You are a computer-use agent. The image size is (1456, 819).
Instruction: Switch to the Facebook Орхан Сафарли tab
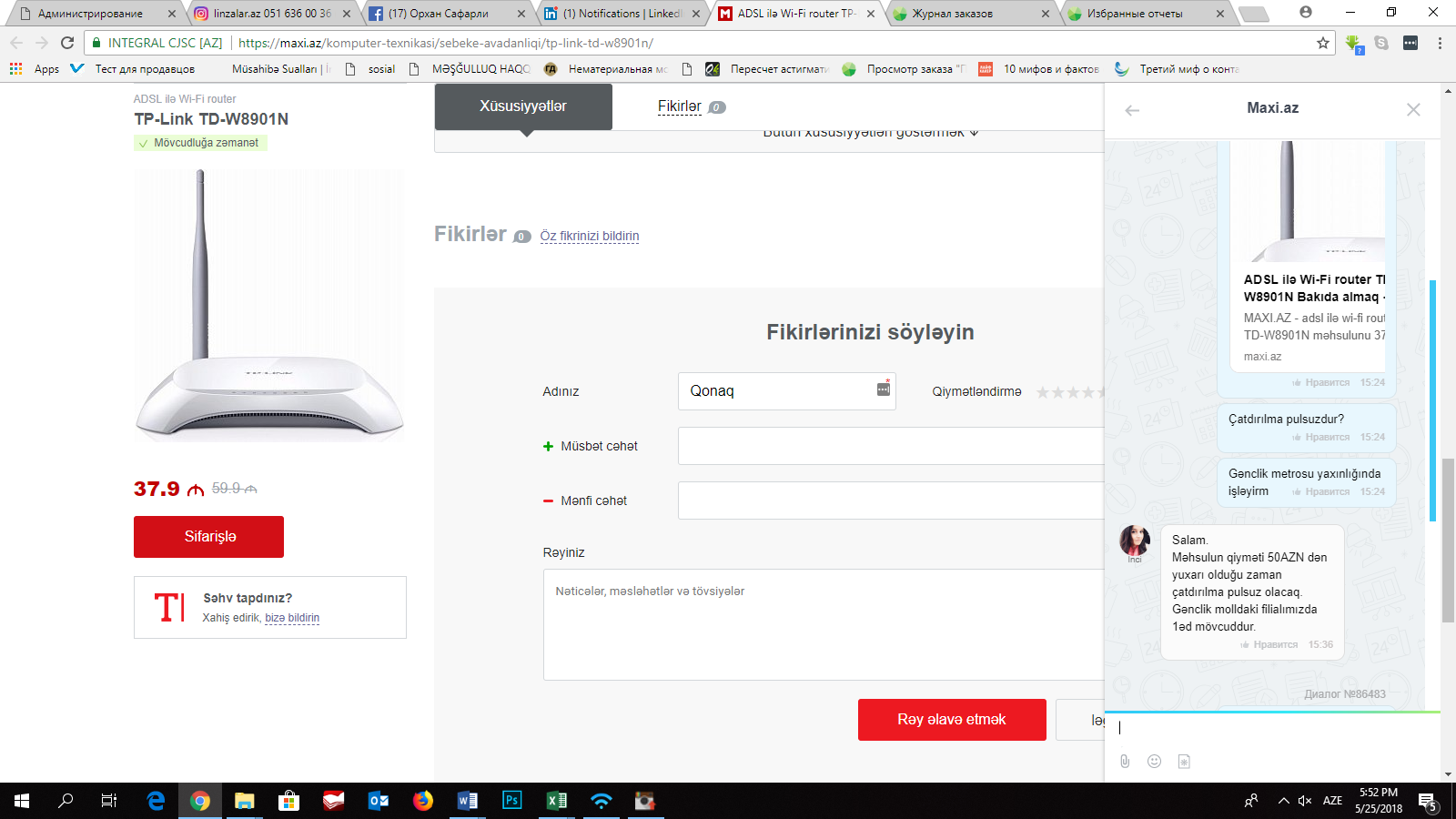tap(446, 14)
